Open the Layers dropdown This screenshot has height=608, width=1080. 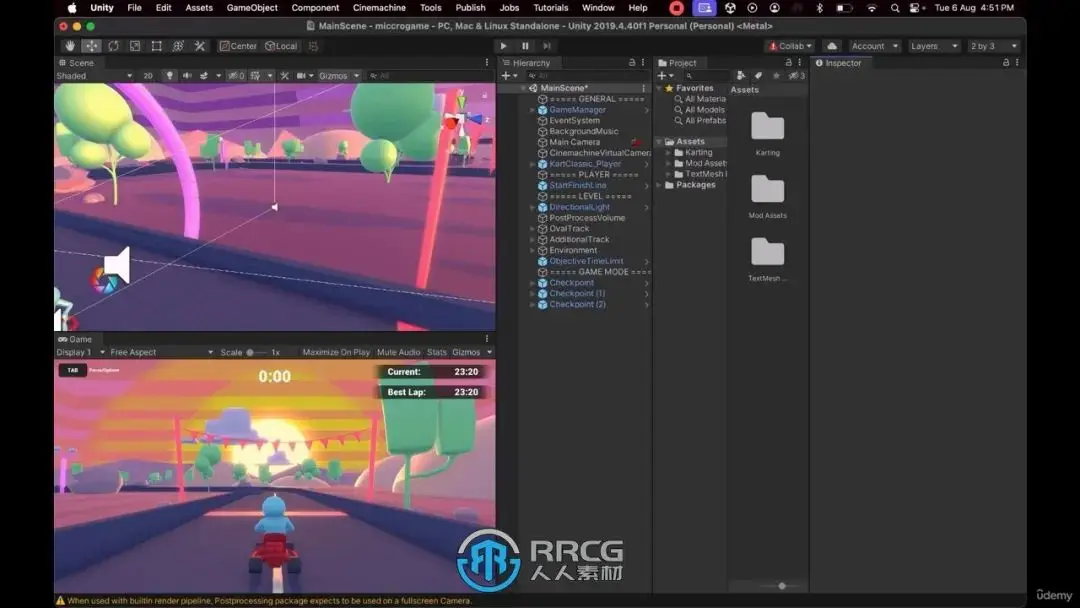point(934,46)
